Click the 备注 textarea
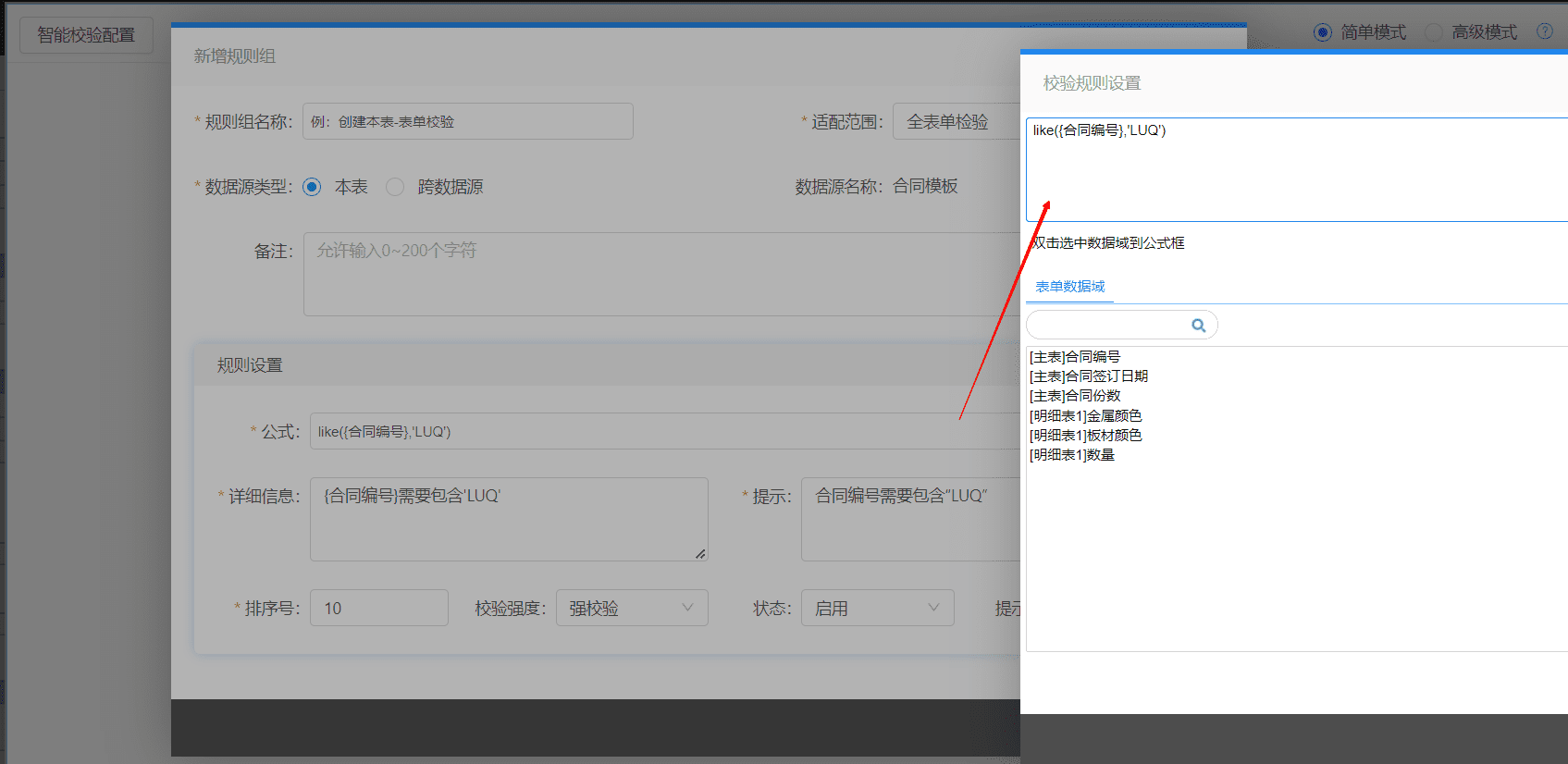Viewport: 1568px width, 764px height. click(x=662, y=274)
